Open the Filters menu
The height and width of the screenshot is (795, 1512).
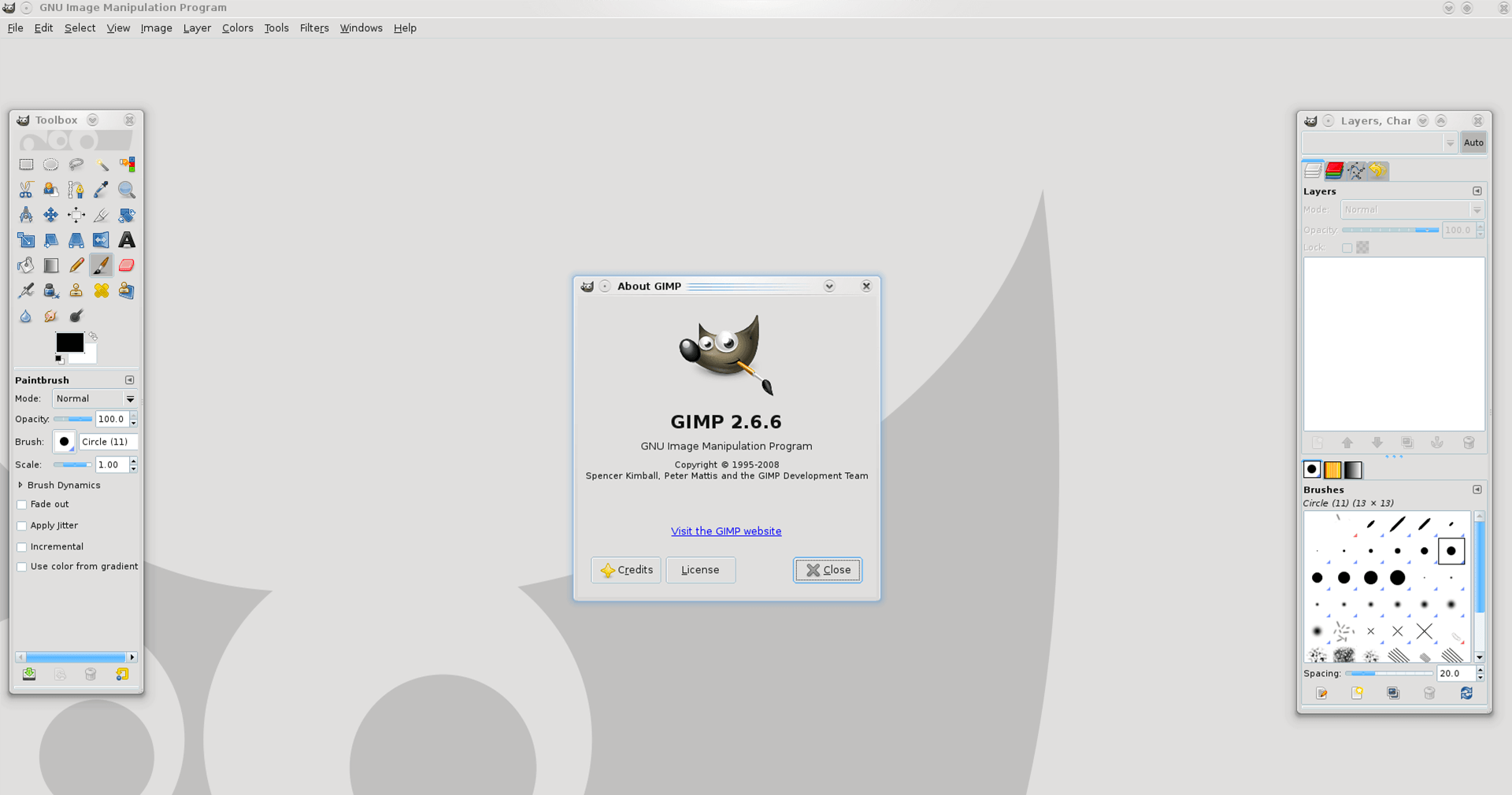[314, 28]
